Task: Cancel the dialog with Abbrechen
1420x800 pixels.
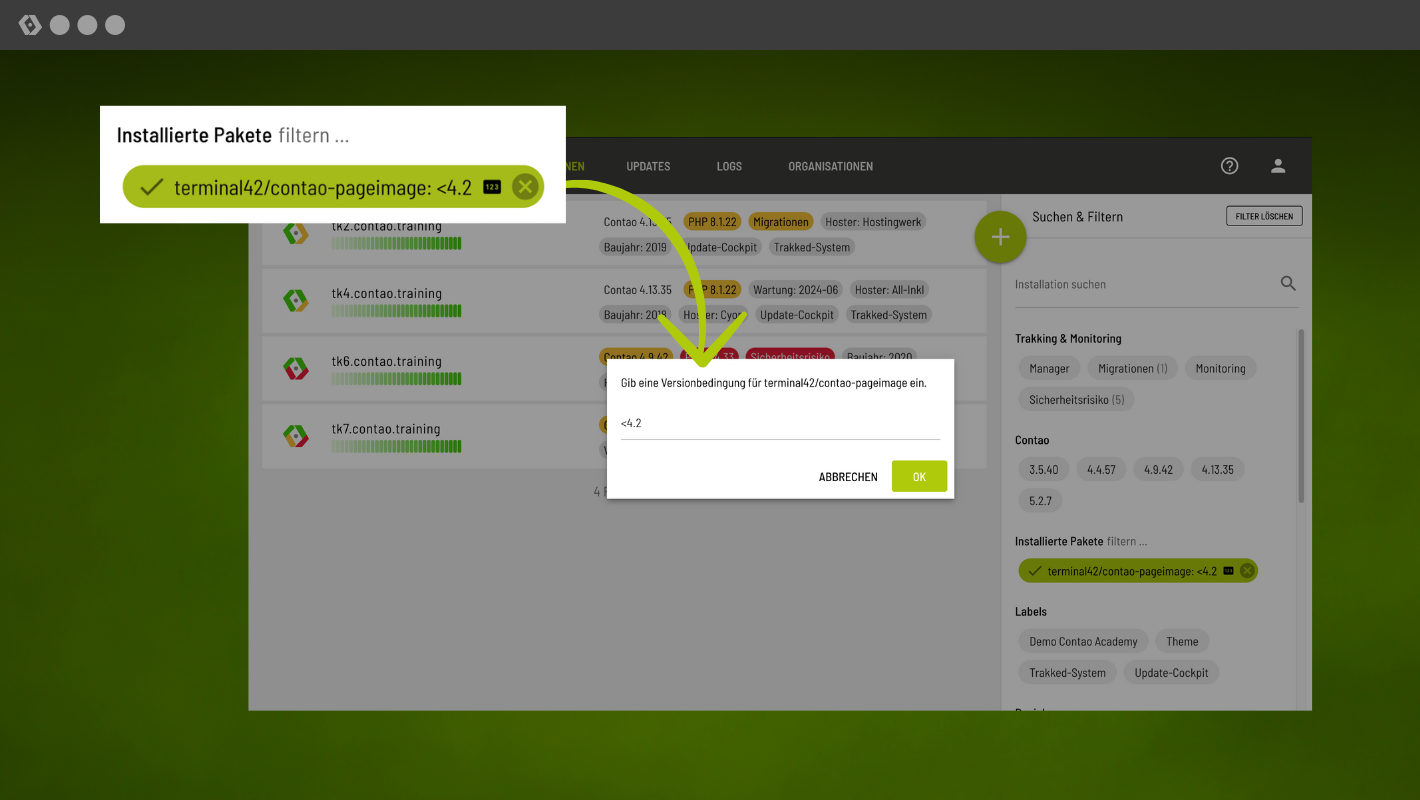Action: click(848, 477)
